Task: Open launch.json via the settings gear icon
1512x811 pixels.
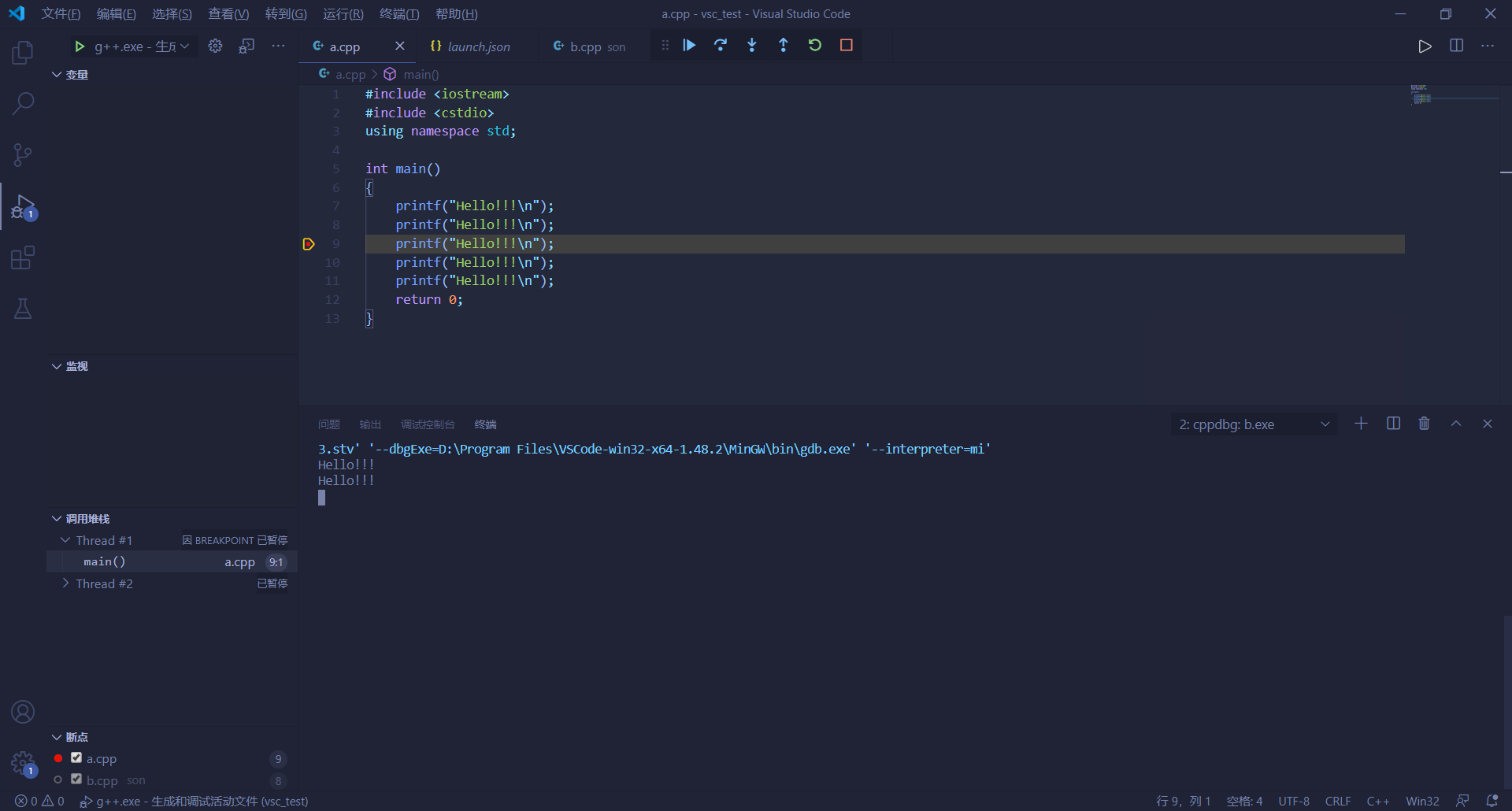Action: (215, 46)
